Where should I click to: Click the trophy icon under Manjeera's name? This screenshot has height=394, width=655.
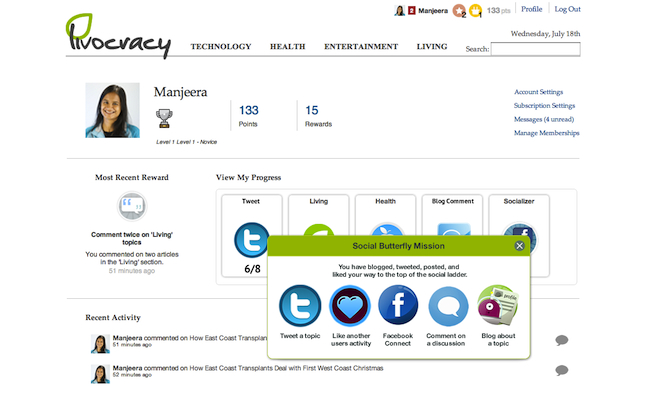coord(164,119)
